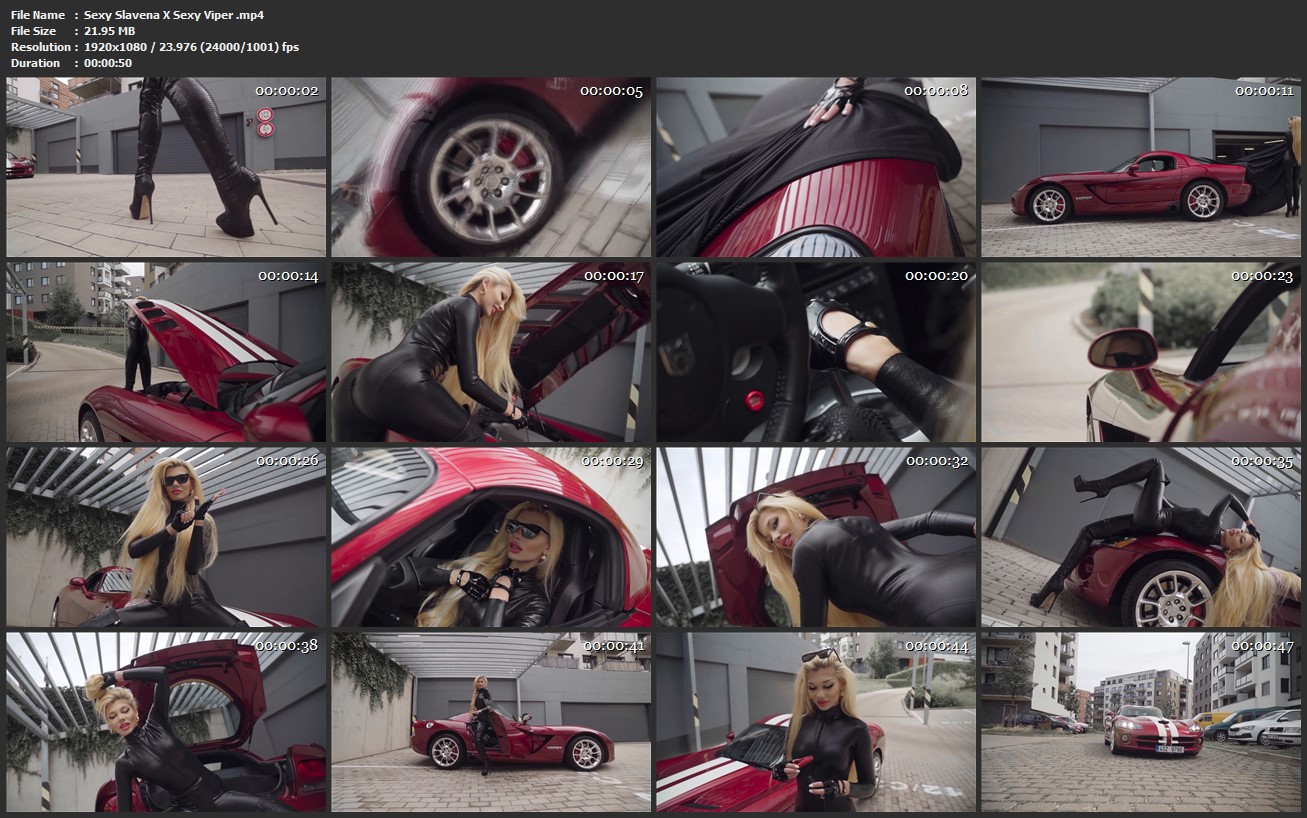The image size is (1307, 818).
Task: Select the duration value 00:00:50
Action: tap(108, 63)
